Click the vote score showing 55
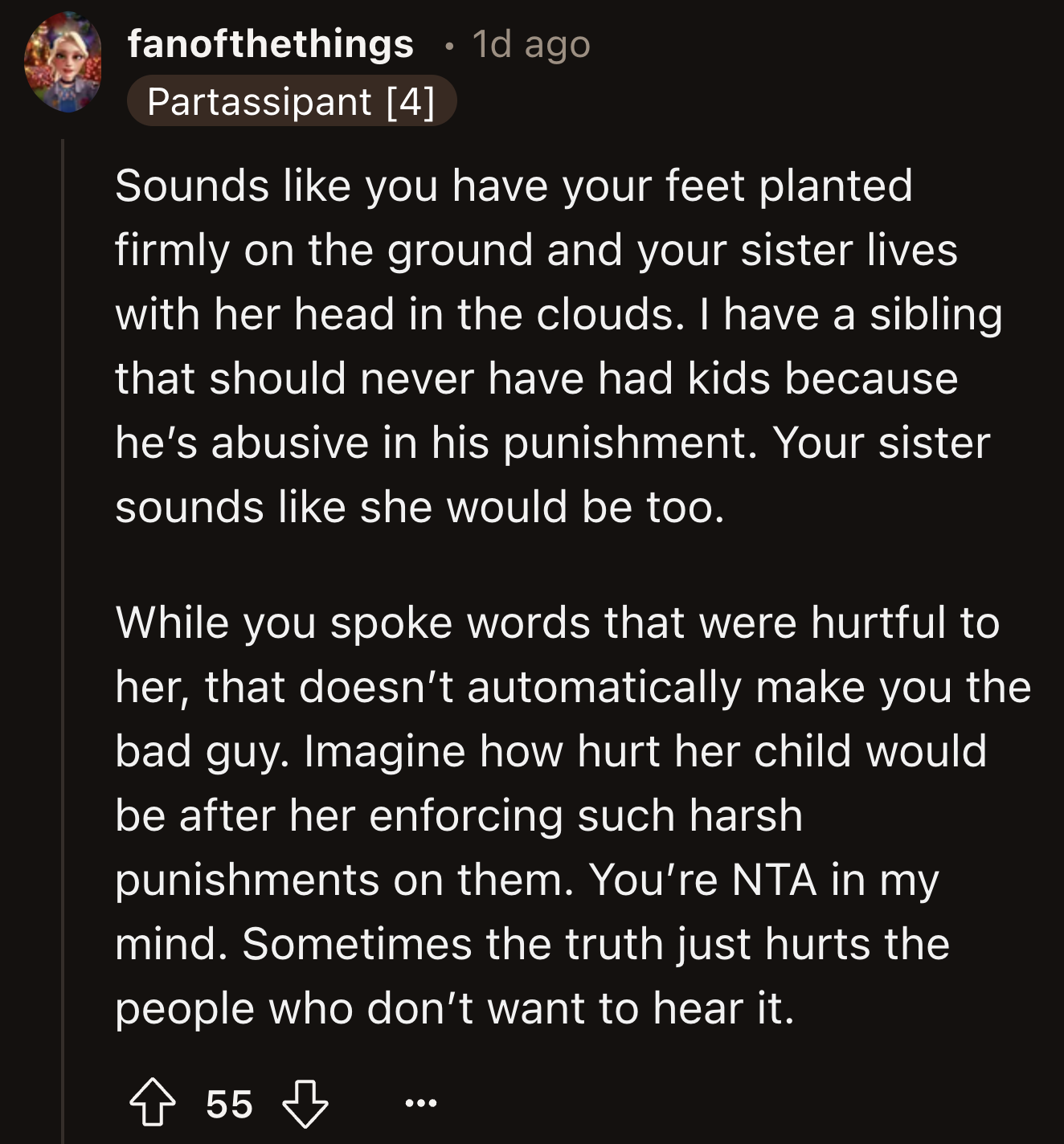1064x1144 pixels. click(229, 1104)
